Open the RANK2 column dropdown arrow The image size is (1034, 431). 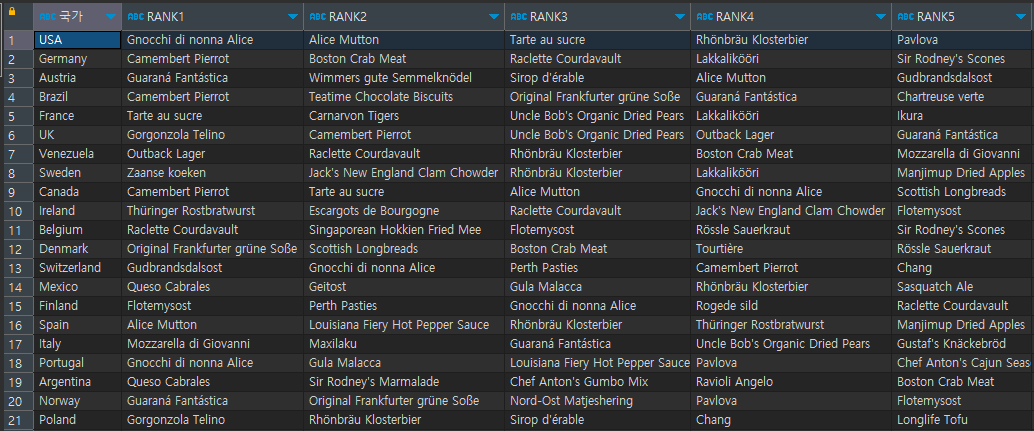tap(493, 16)
